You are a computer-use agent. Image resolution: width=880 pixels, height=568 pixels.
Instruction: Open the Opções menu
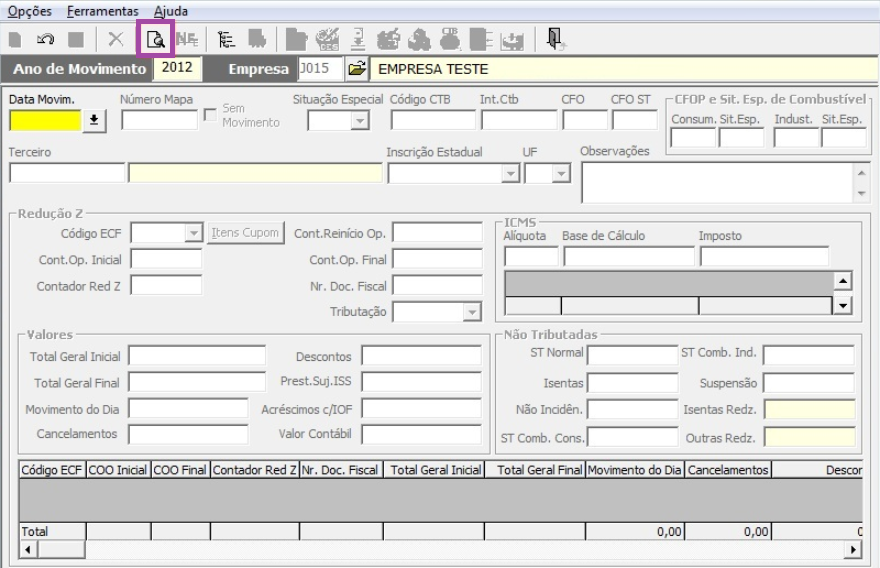point(29,10)
